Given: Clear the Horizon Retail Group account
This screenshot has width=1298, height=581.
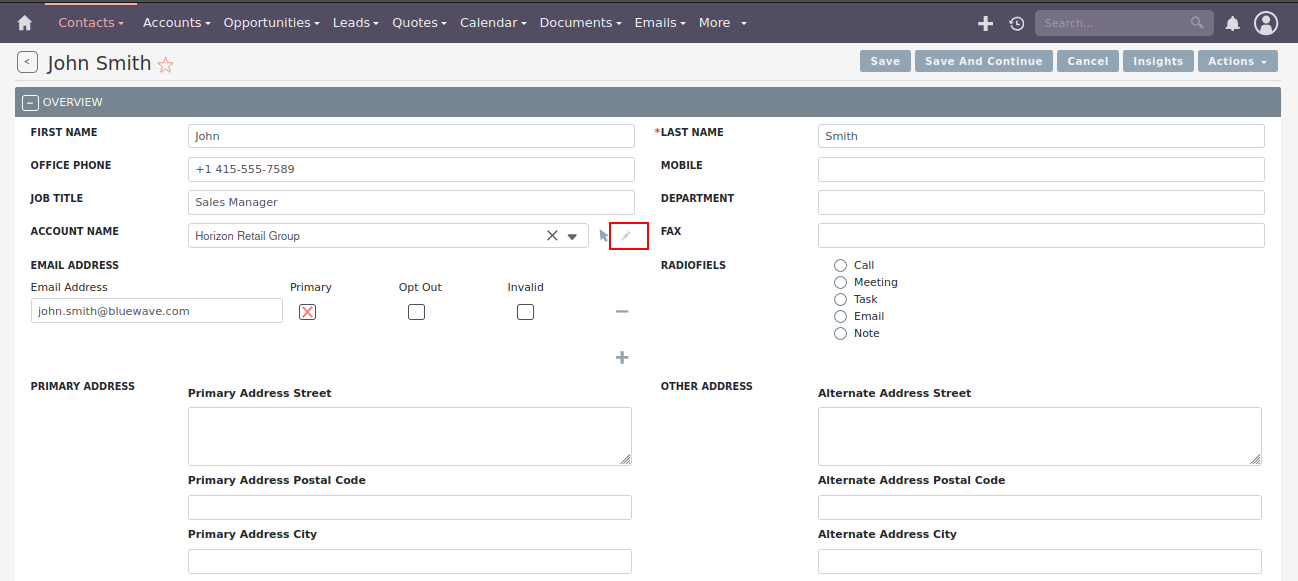Looking at the screenshot, I should coord(552,236).
